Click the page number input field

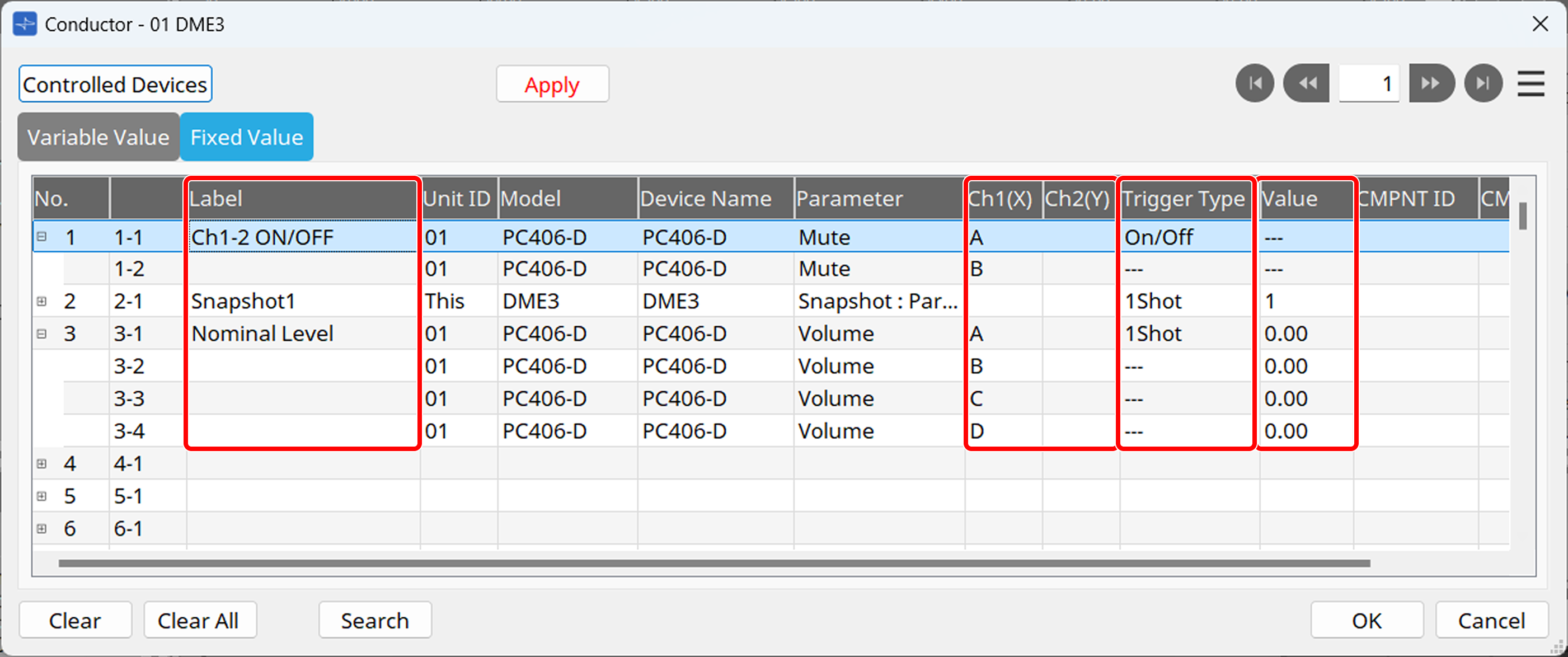pos(1369,83)
